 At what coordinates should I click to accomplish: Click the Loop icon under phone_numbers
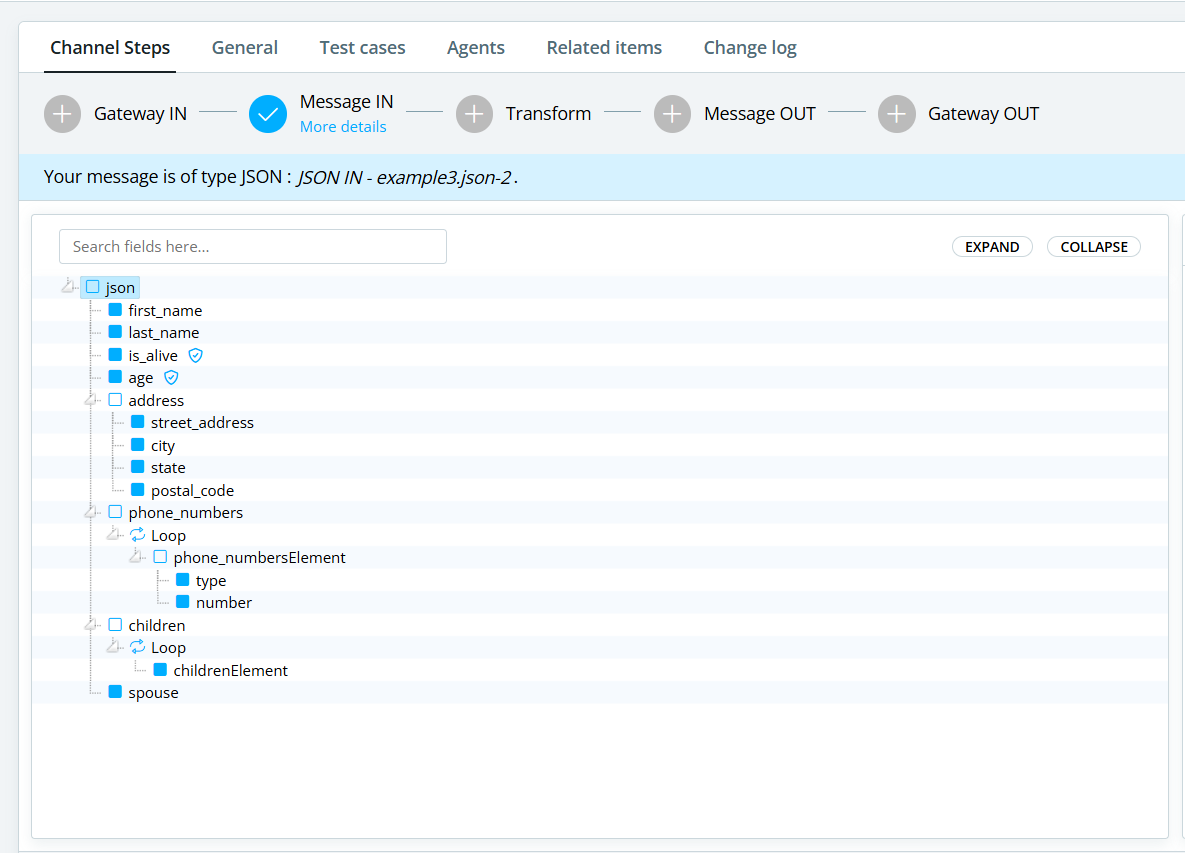(x=136, y=534)
